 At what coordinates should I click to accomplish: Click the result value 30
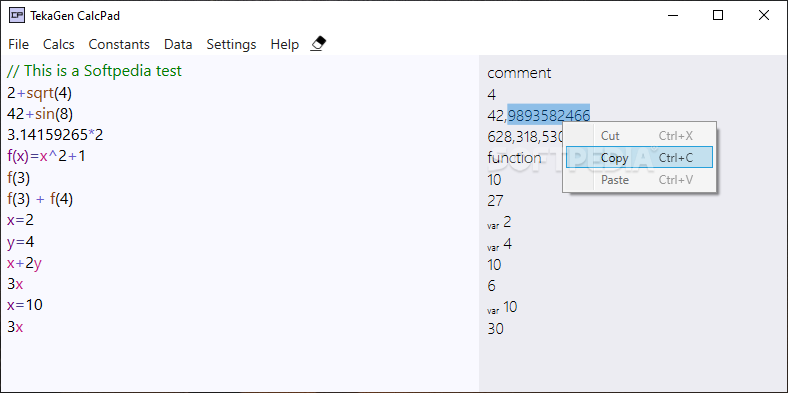coord(495,329)
